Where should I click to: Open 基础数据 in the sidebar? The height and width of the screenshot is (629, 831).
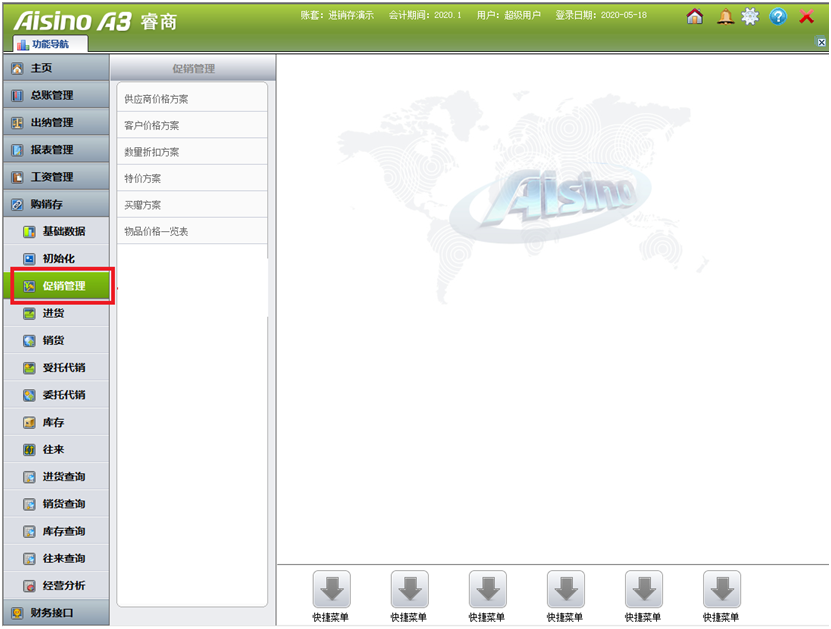63,231
